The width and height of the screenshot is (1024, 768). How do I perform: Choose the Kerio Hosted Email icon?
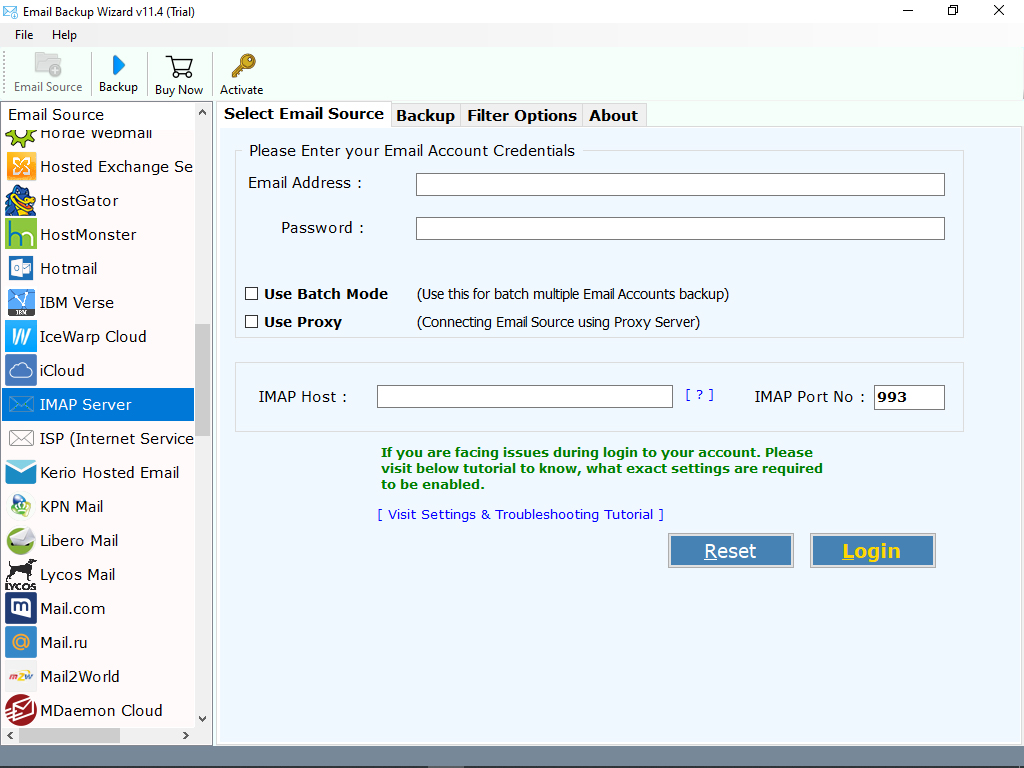21,472
